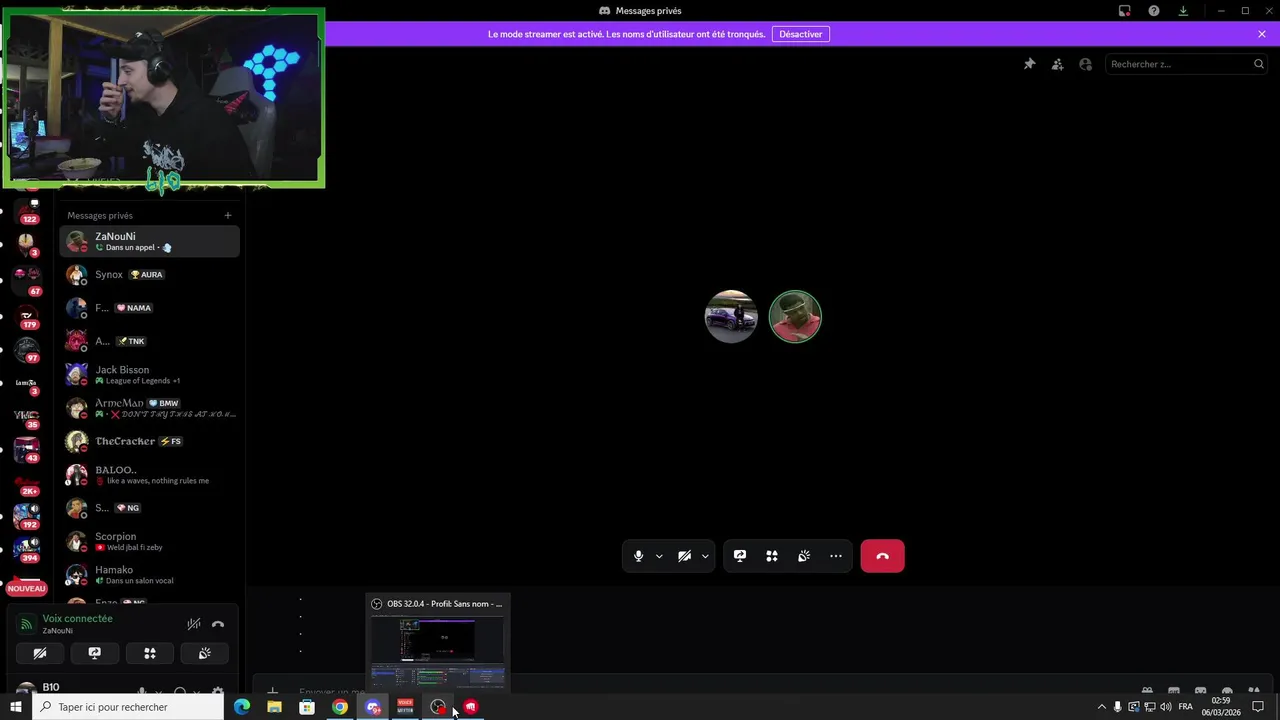The image size is (1280, 720).
Task: Toggle noise suppression in voice panel
Action: [194, 624]
